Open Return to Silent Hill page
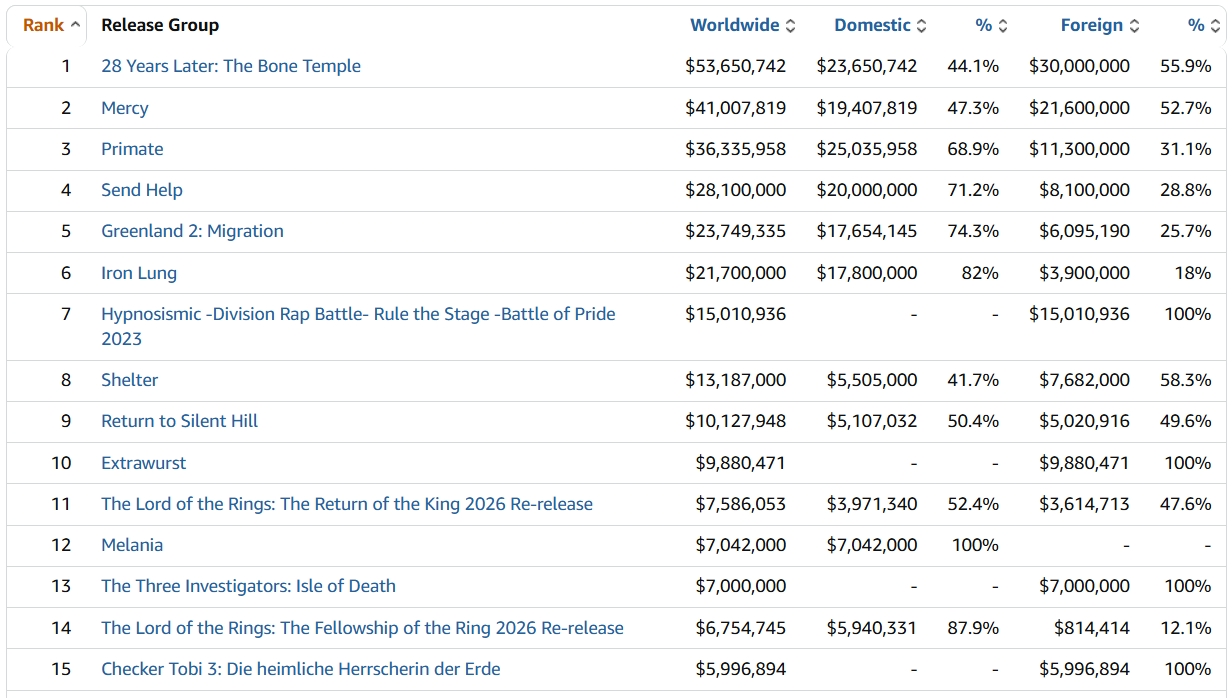 180,421
